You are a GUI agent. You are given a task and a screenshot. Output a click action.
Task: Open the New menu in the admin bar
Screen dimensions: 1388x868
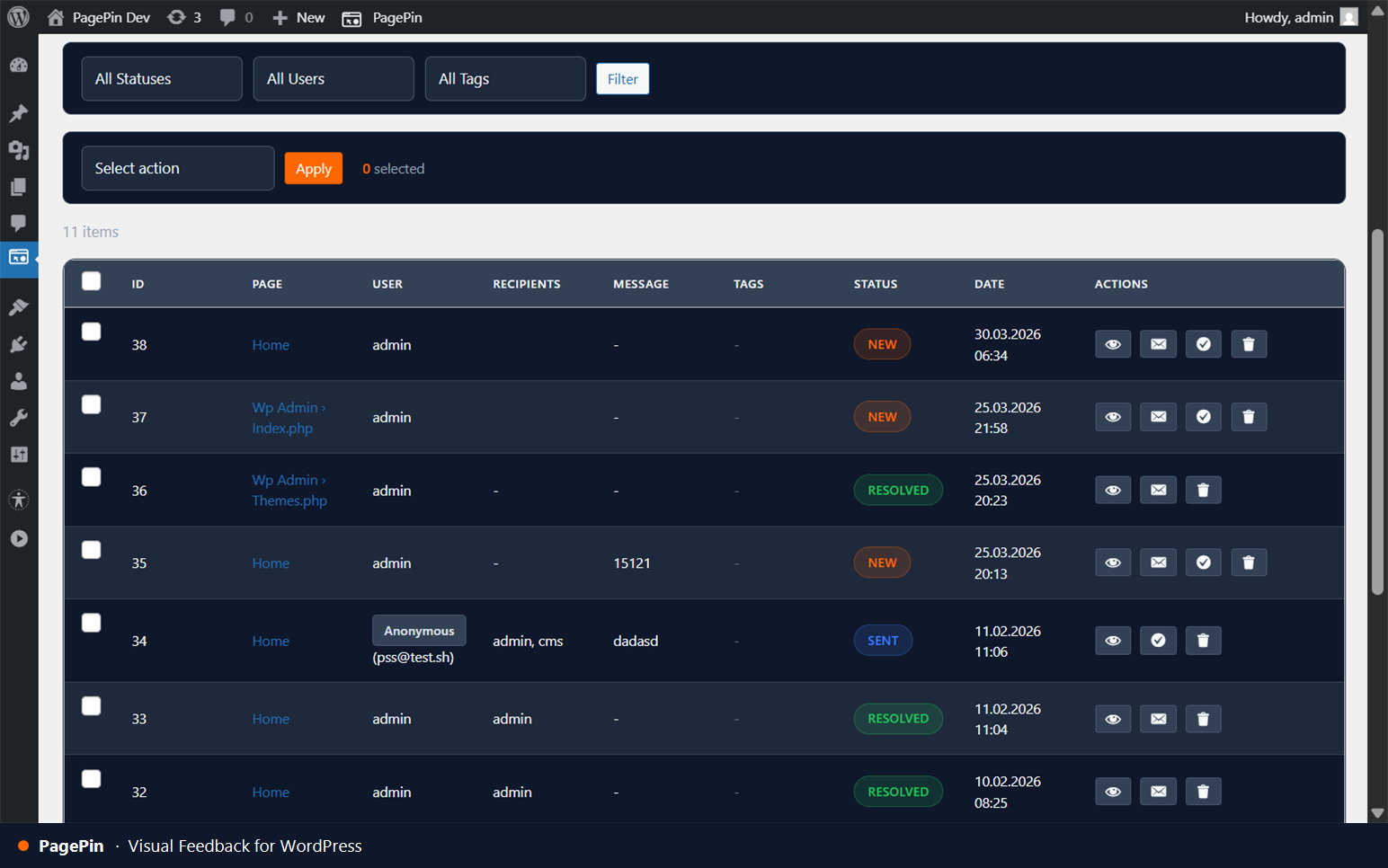point(298,17)
